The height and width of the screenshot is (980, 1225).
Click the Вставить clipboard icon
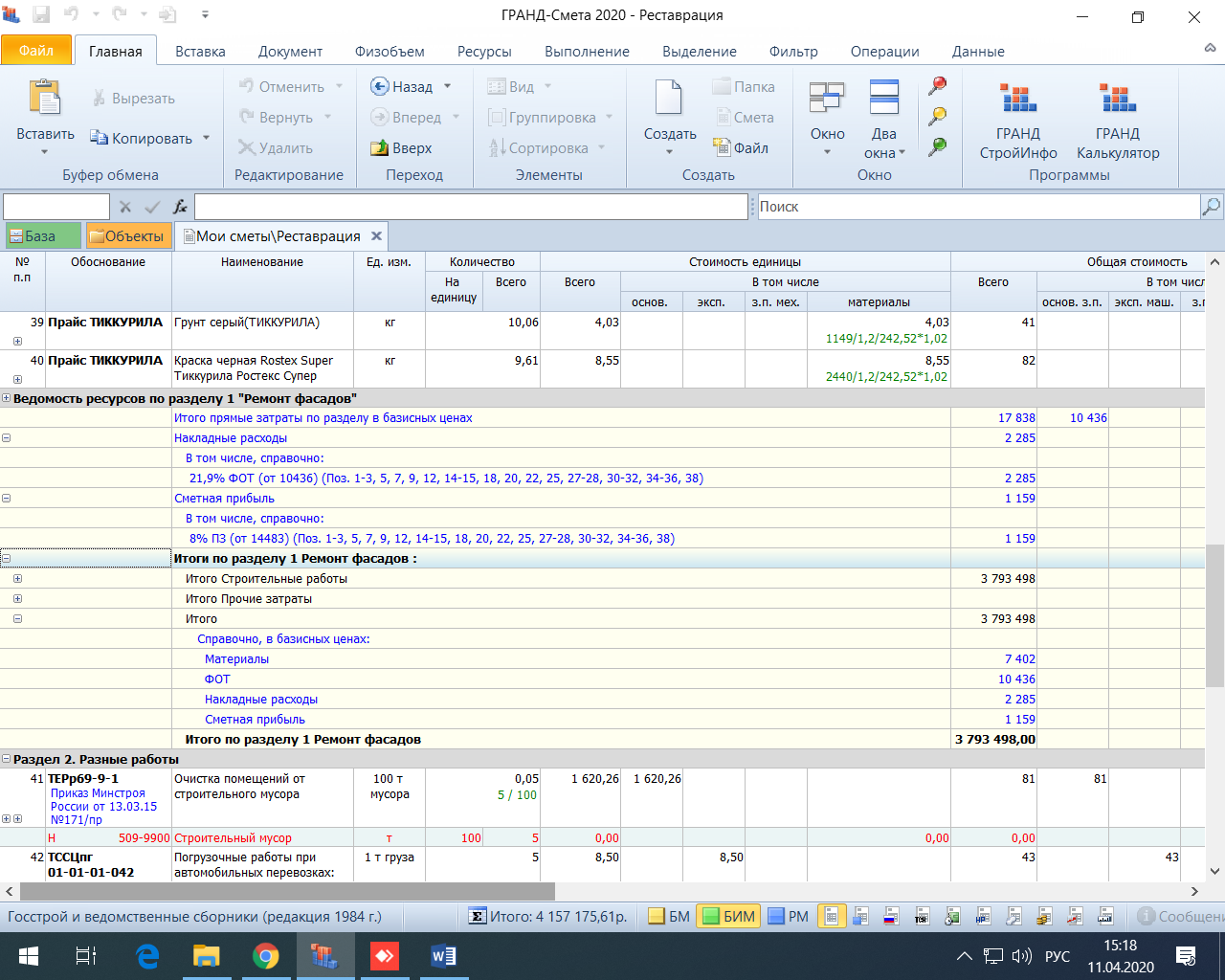coord(45,99)
